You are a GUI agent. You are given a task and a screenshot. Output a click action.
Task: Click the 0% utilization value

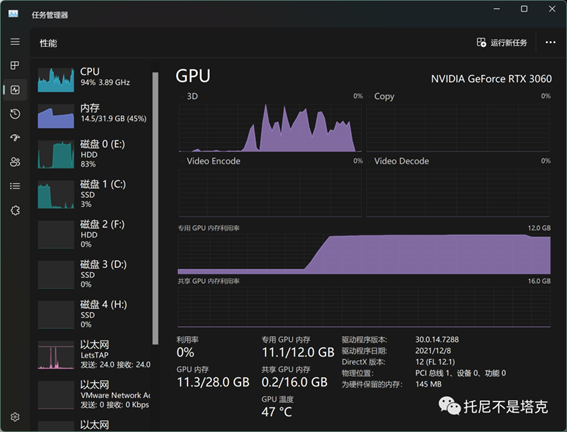(186, 352)
